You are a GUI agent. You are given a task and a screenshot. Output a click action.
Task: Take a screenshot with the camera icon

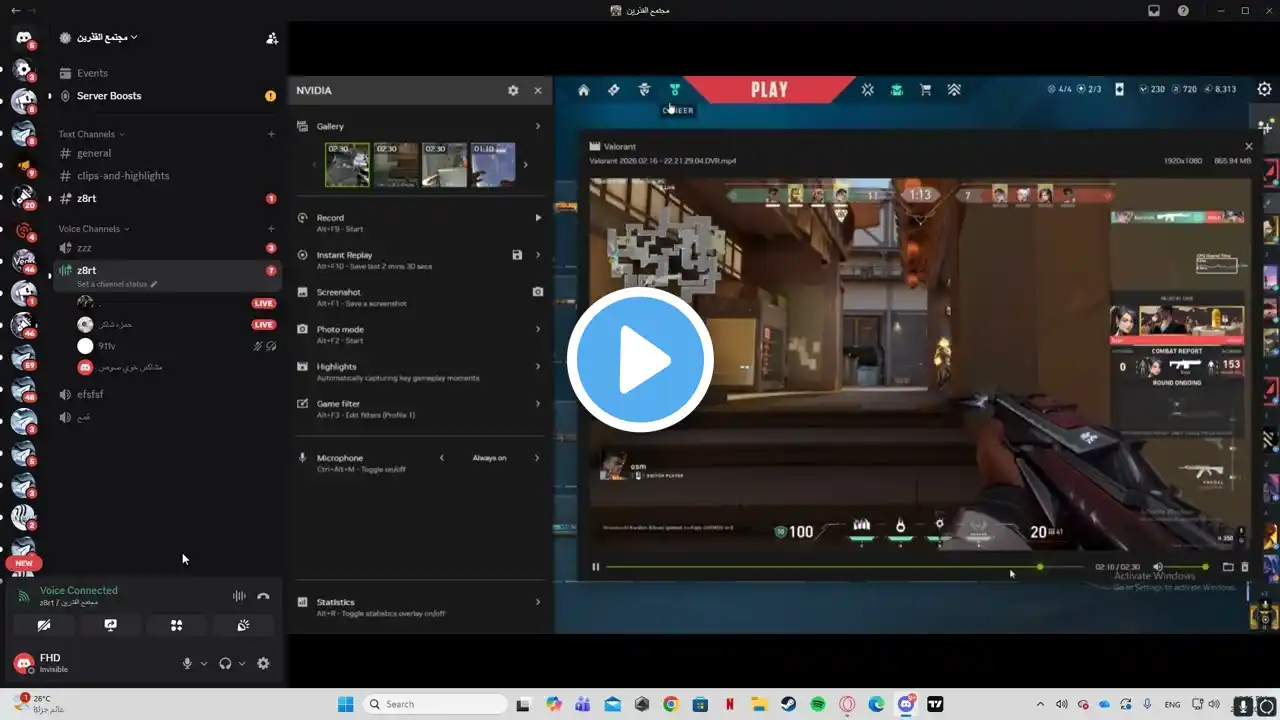click(x=538, y=292)
